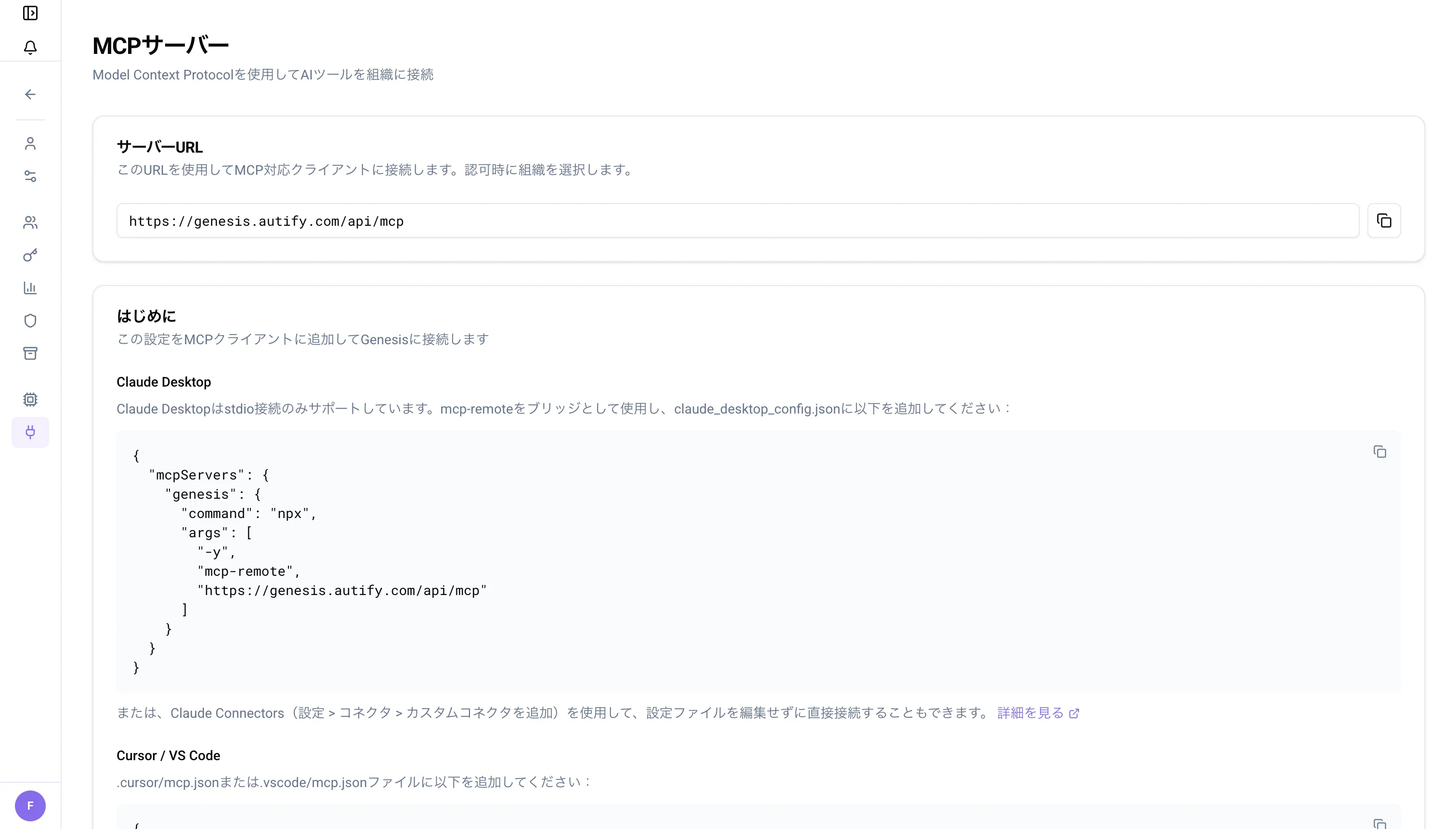The height and width of the screenshot is (829, 1456).
Task: Select the MCP plug icon in sidebar
Action: (x=30, y=432)
